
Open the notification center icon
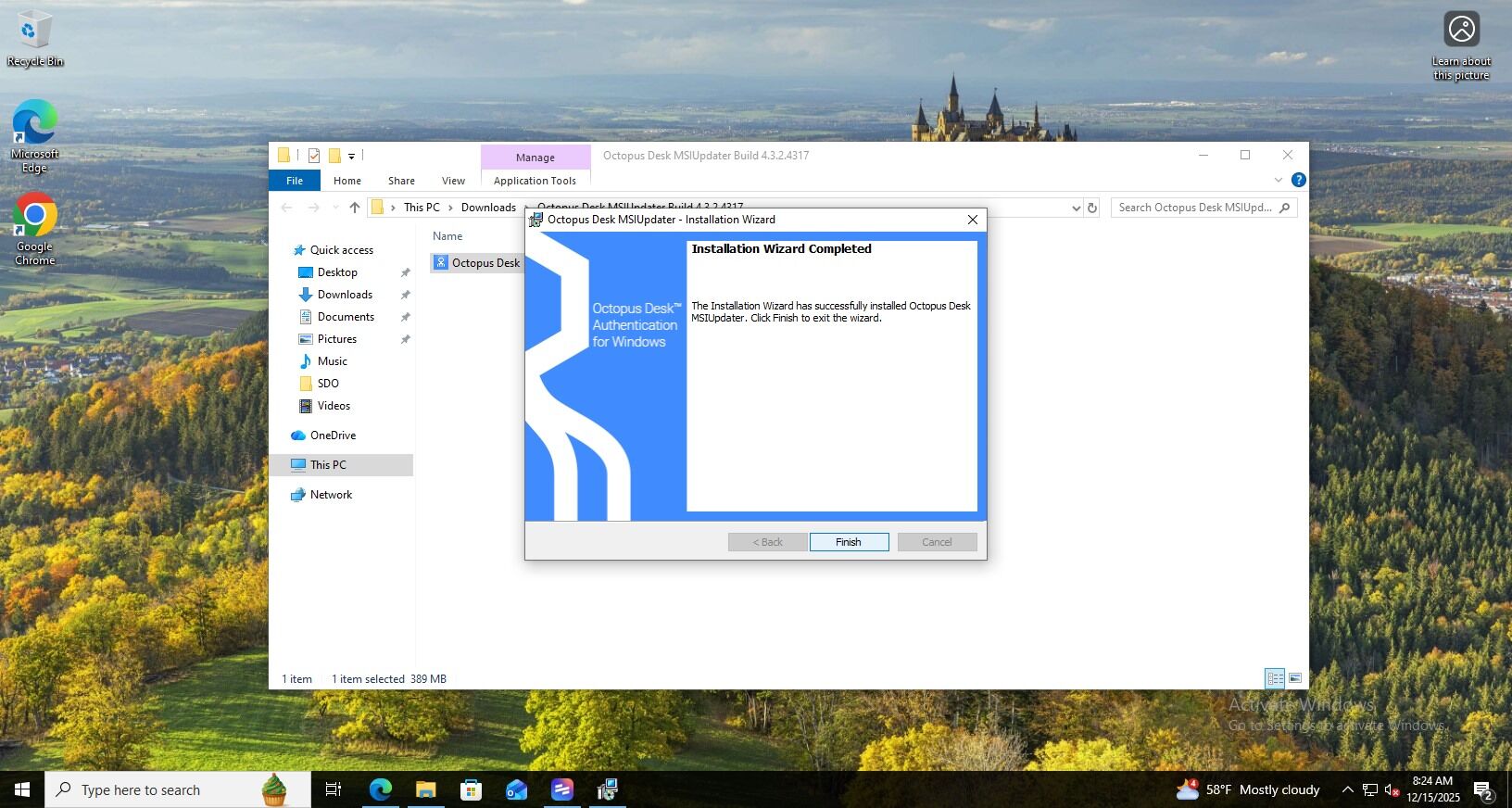(x=1483, y=791)
